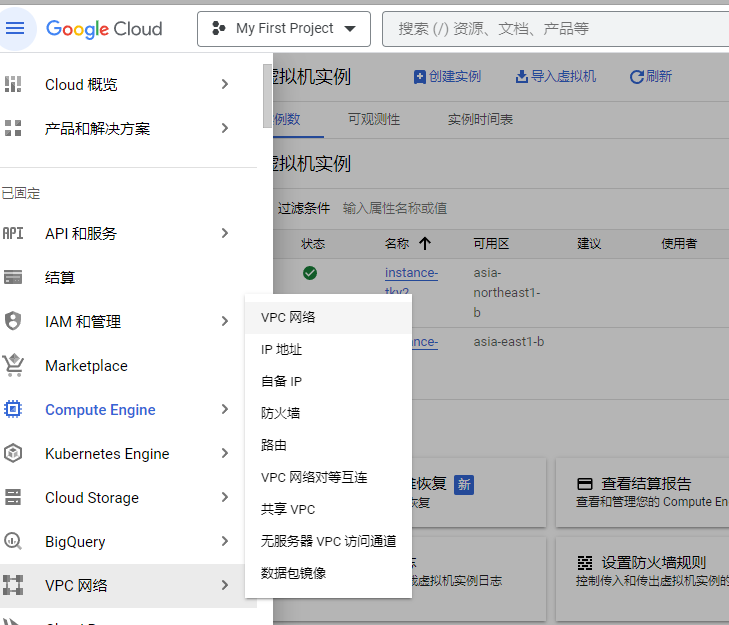Expand the 产品和解决方案 submenu arrow
This screenshot has width=729, height=625.
[x=225, y=128]
